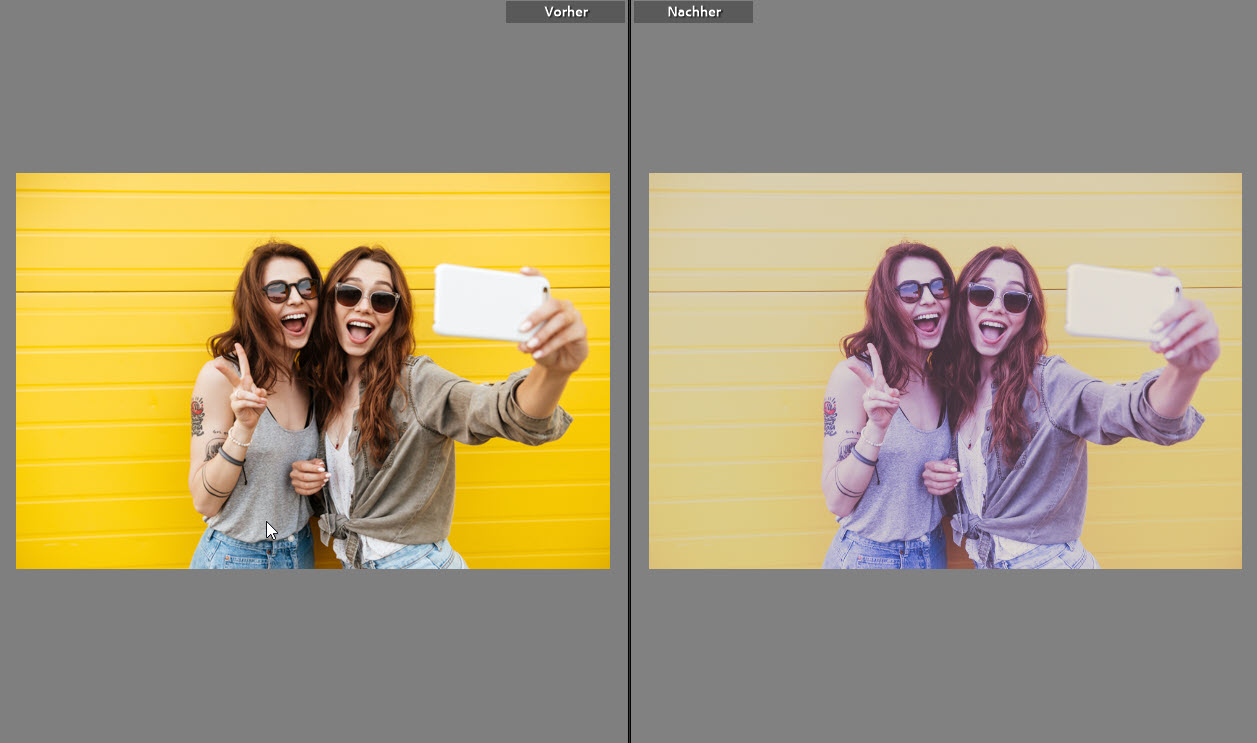Image resolution: width=1257 pixels, height=743 pixels.
Task: Pick right woman's sunglasses in Nachher photo
Action: click(999, 297)
